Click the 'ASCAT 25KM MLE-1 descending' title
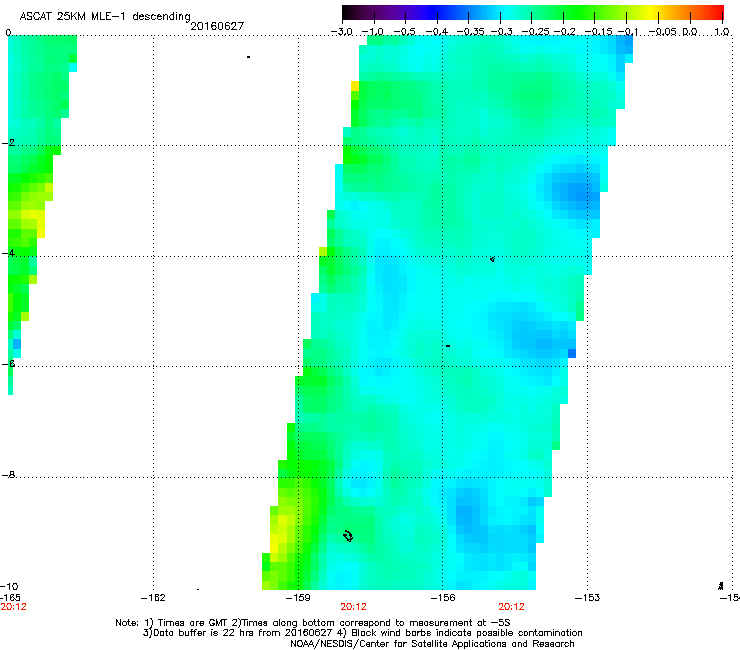The image size is (740, 650). tap(105, 16)
